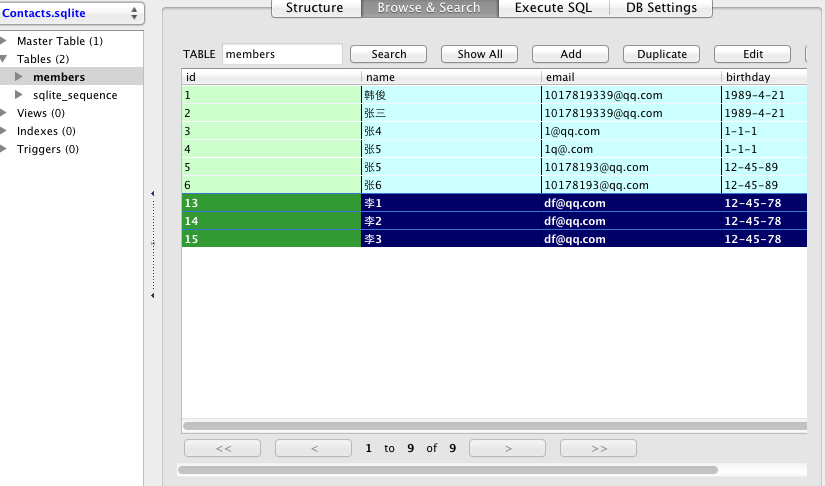Select the row with name 李1

pos(495,203)
